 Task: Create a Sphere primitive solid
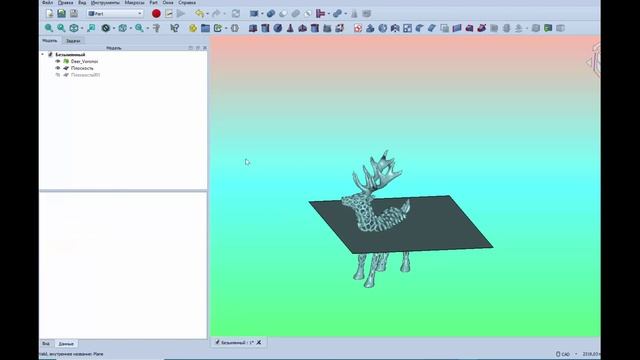(278, 28)
